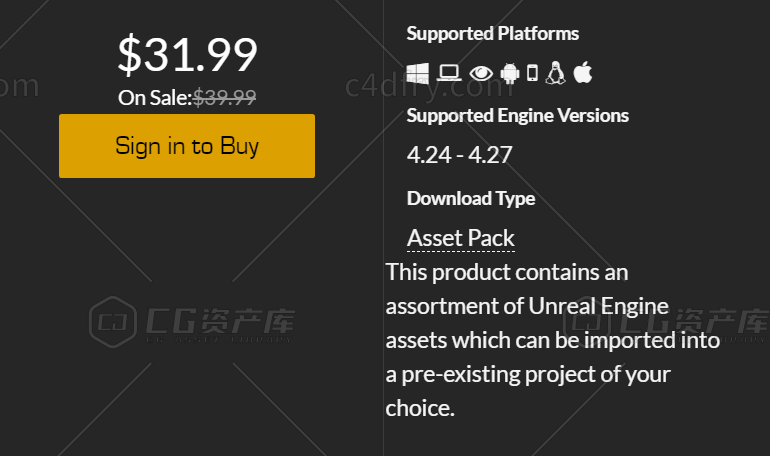Click the Windows platform icon

(417, 73)
